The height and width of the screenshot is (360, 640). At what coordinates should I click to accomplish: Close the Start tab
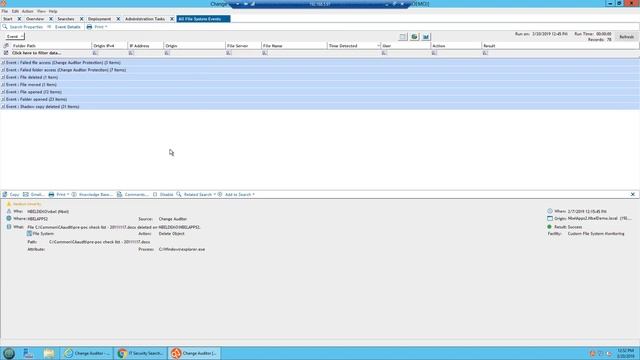(x=19, y=19)
